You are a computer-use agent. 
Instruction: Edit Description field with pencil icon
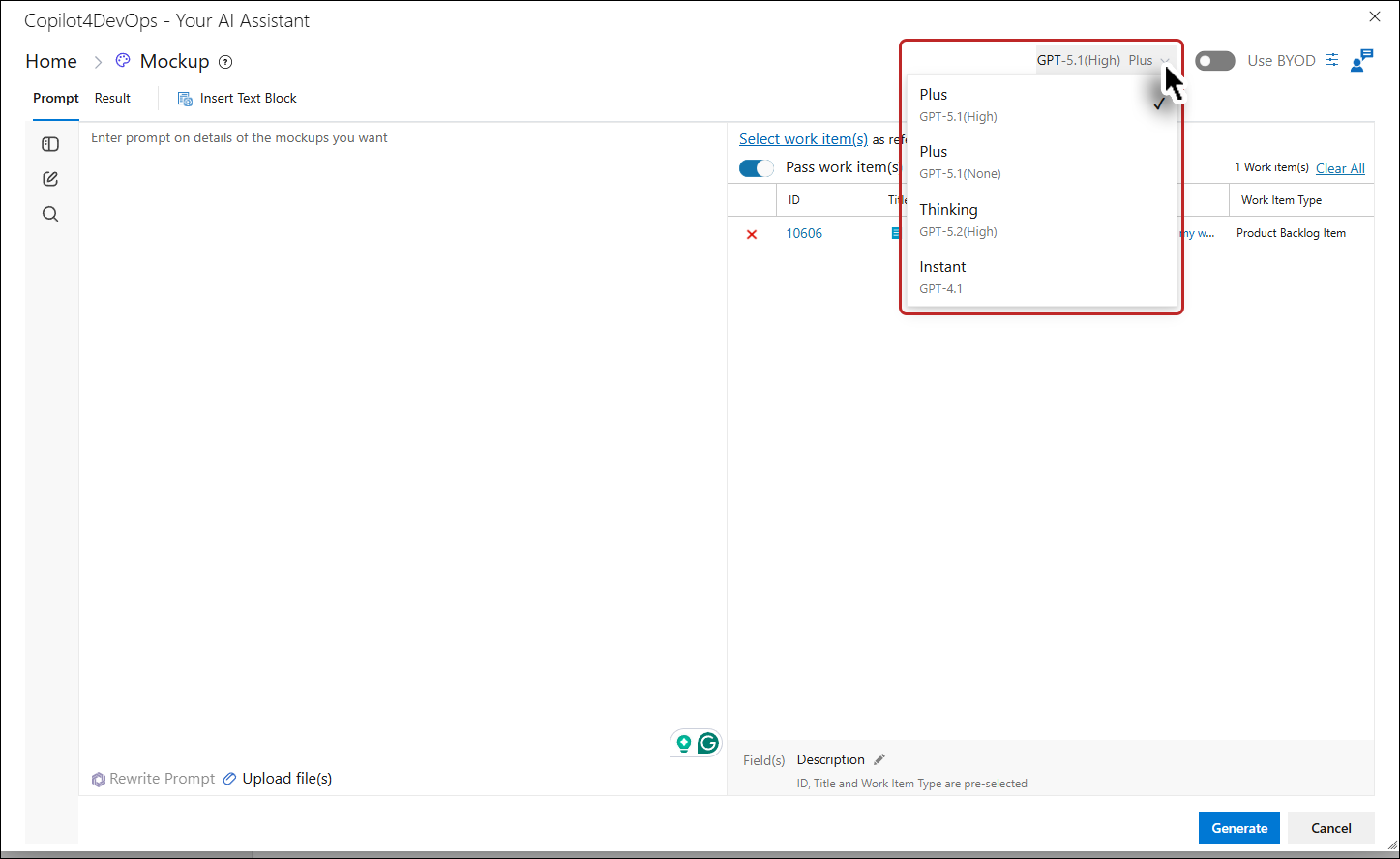(879, 759)
